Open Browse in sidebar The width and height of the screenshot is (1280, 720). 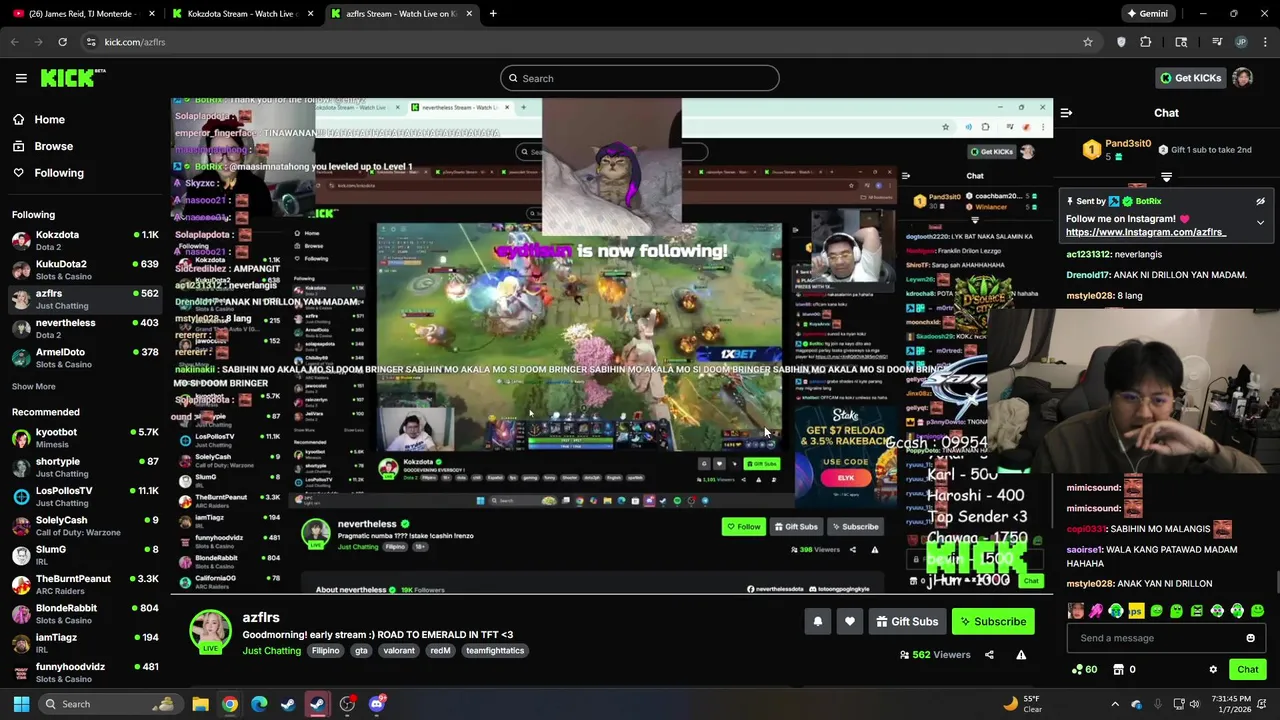(x=53, y=146)
